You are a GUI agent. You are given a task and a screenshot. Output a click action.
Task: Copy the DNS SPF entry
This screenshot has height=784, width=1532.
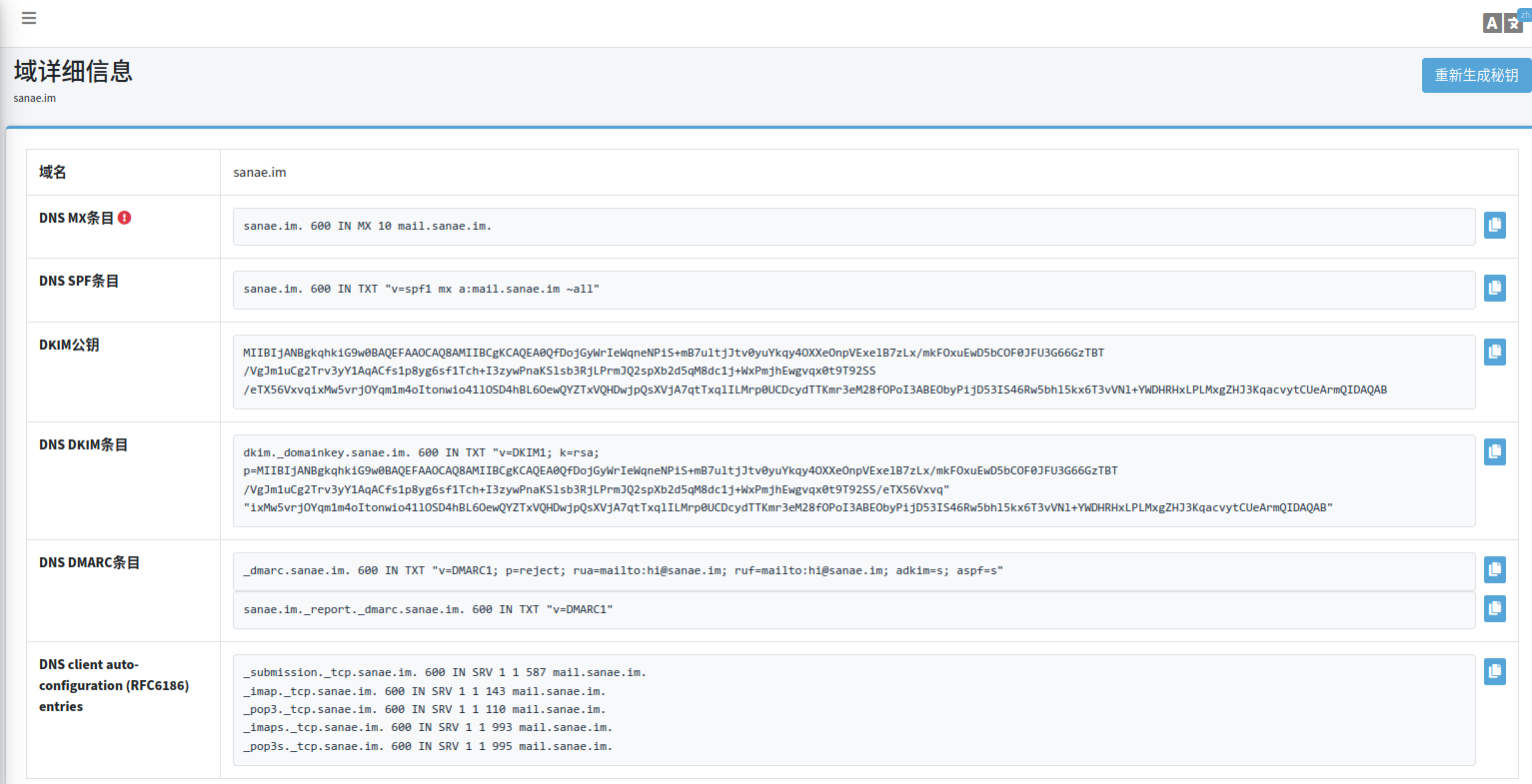tap(1495, 289)
